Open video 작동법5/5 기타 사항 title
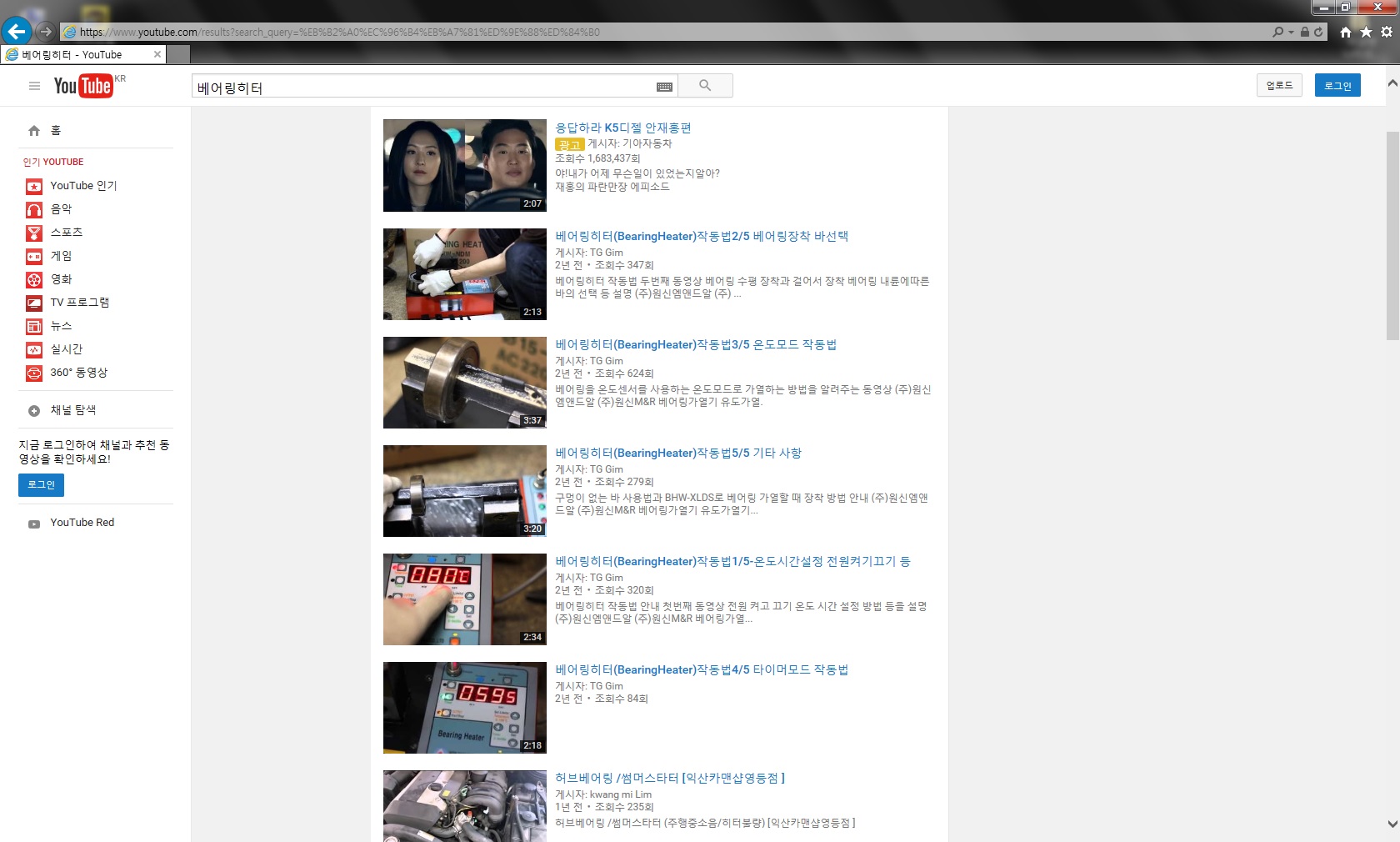 pos(678,453)
